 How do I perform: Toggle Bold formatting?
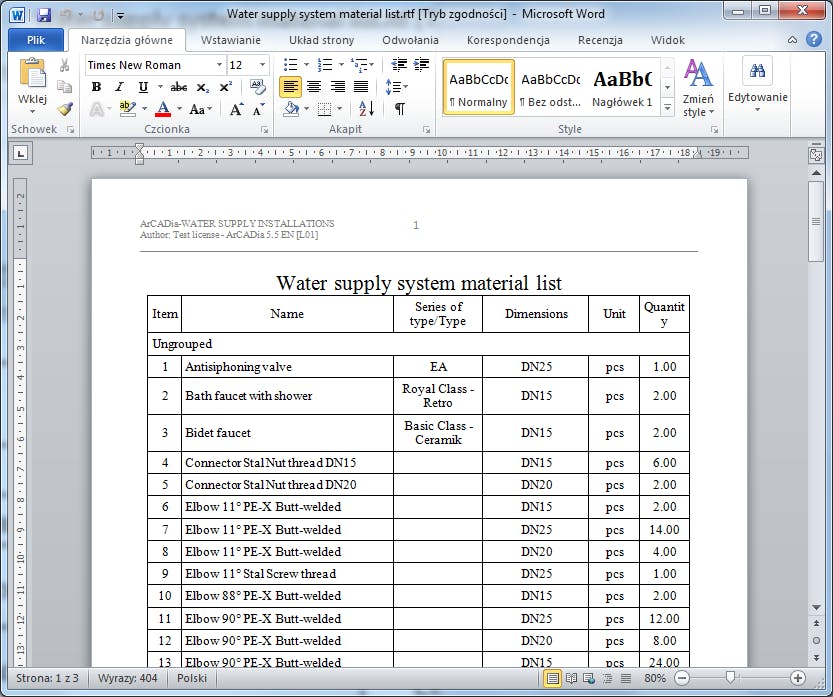96,87
